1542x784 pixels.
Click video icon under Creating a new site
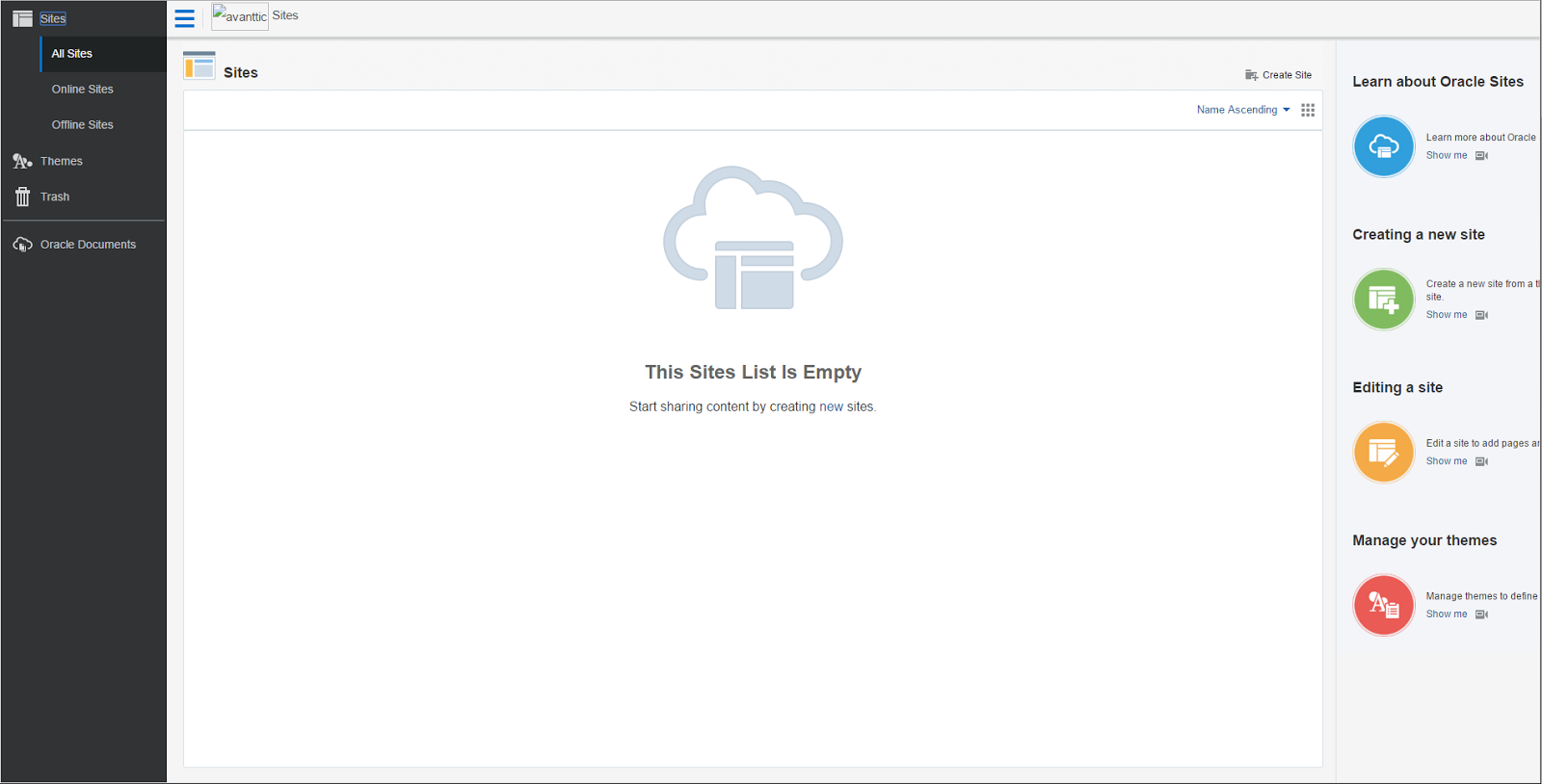1481,315
